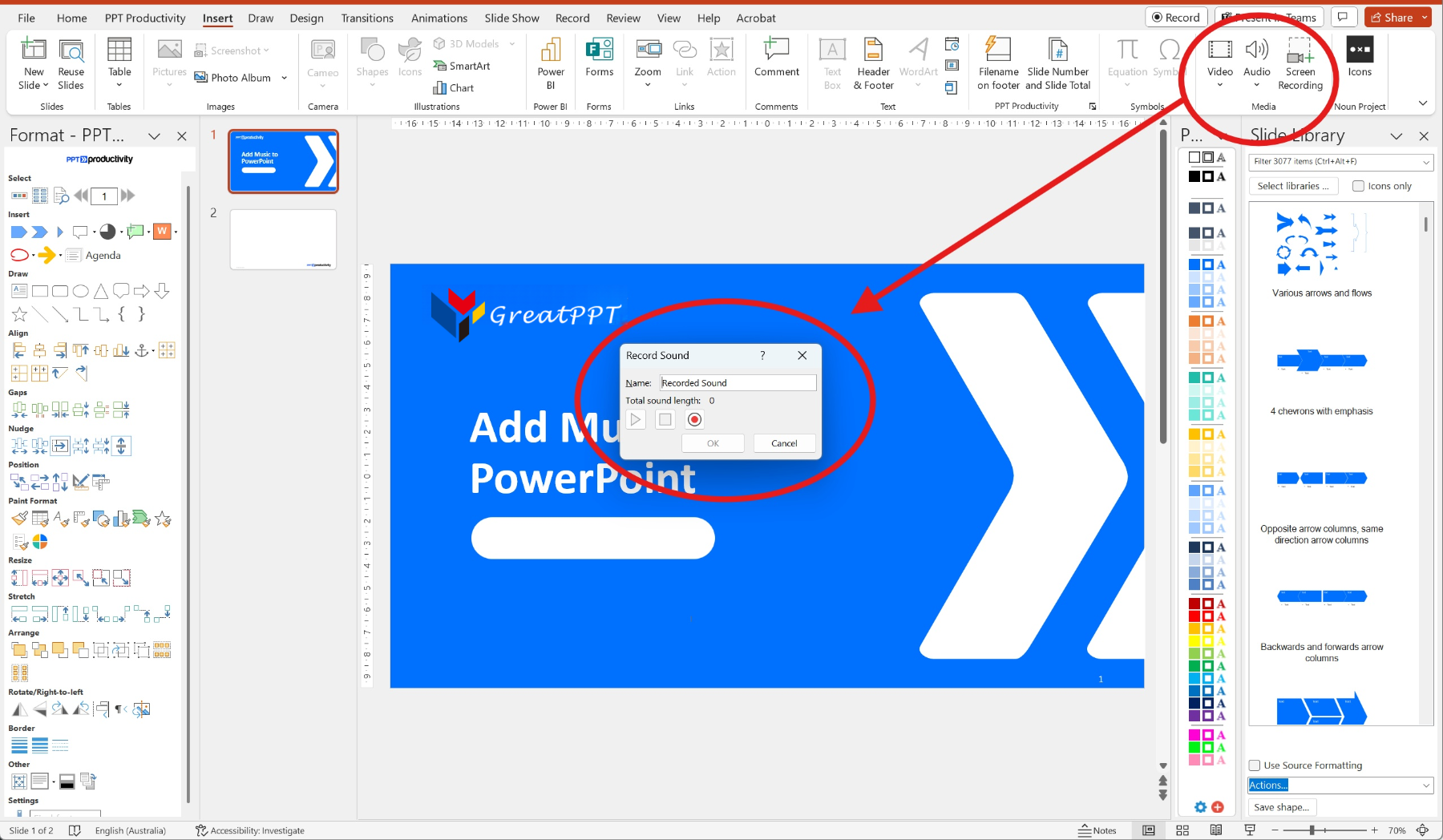This screenshot has height=840, width=1443.
Task: Open the Noun Project Icons
Action: point(1360,58)
